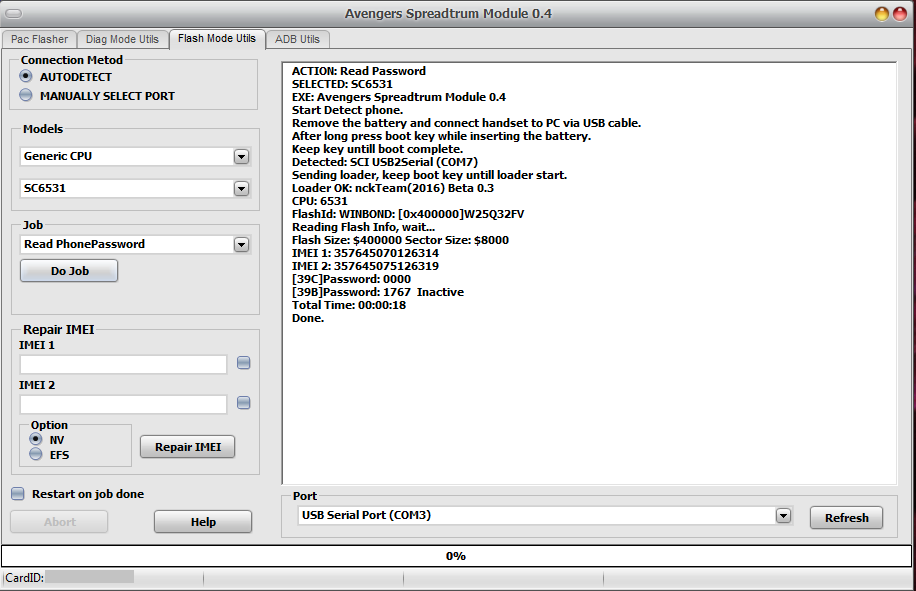Click the CardID field in status bar
Screen dimensions: 916x591
point(89,577)
